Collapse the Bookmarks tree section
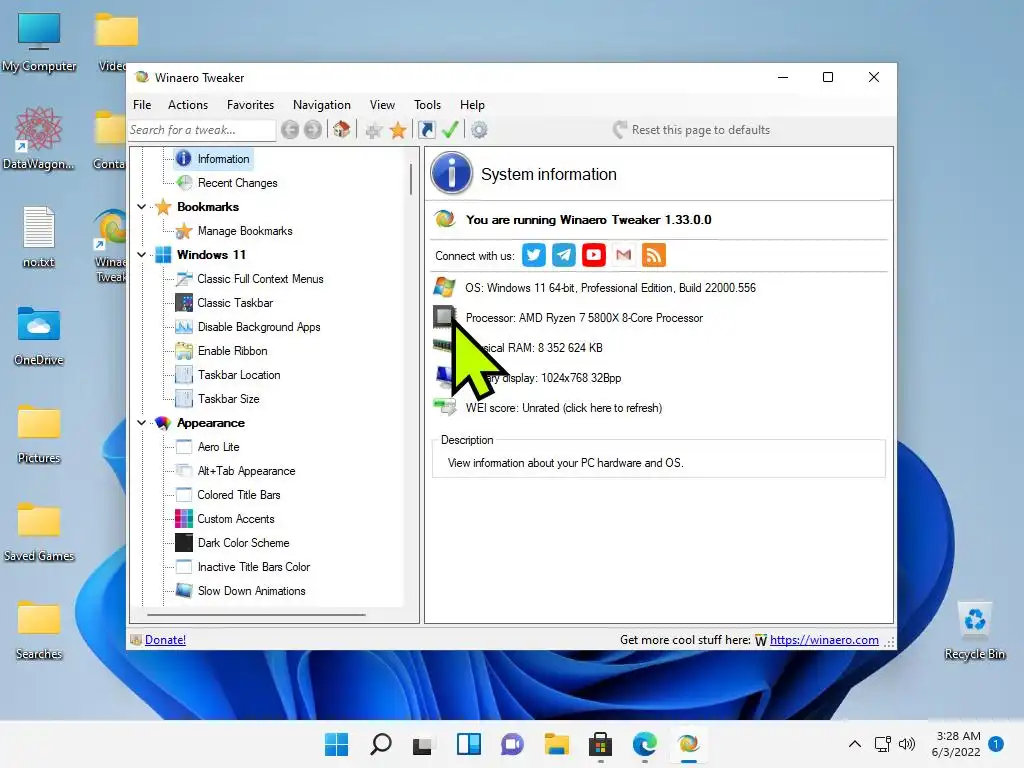 click(x=141, y=206)
